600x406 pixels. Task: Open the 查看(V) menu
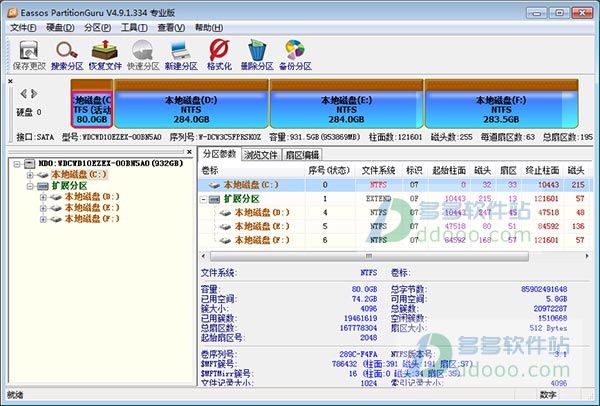click(x=171, y=28)
